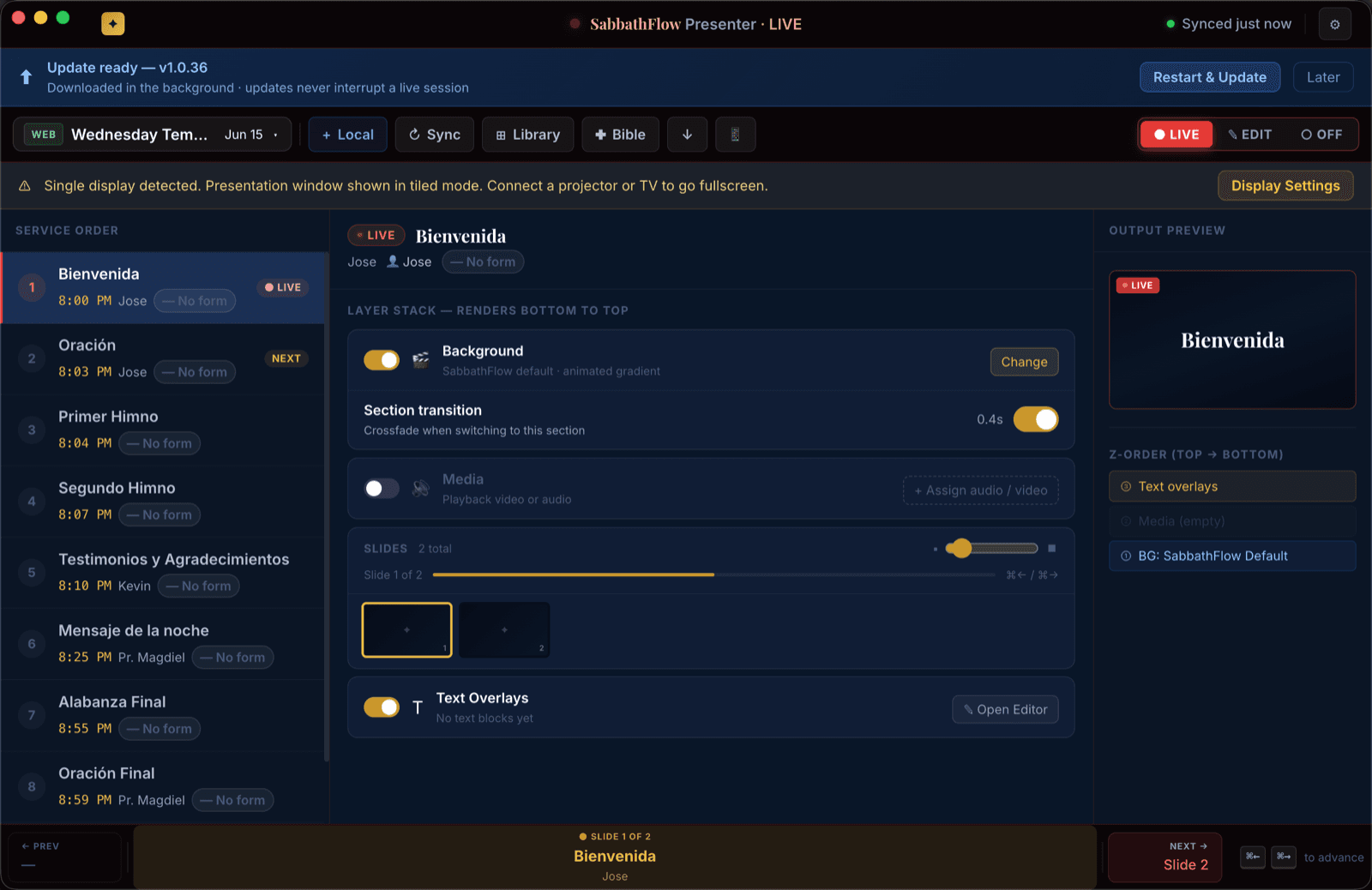Click the clapperboard icon beside Background
Image resolution: width=1372 pixels, height=890 pixels.
(420, 360)
